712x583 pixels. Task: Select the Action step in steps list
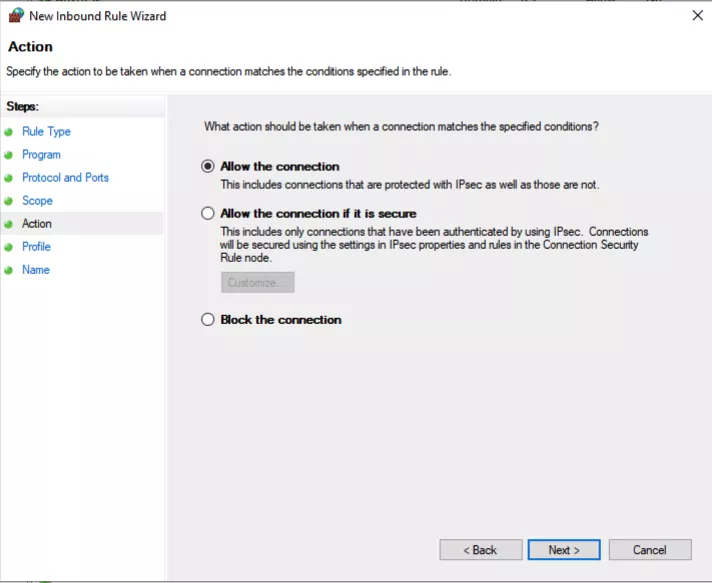click(37, 224)
